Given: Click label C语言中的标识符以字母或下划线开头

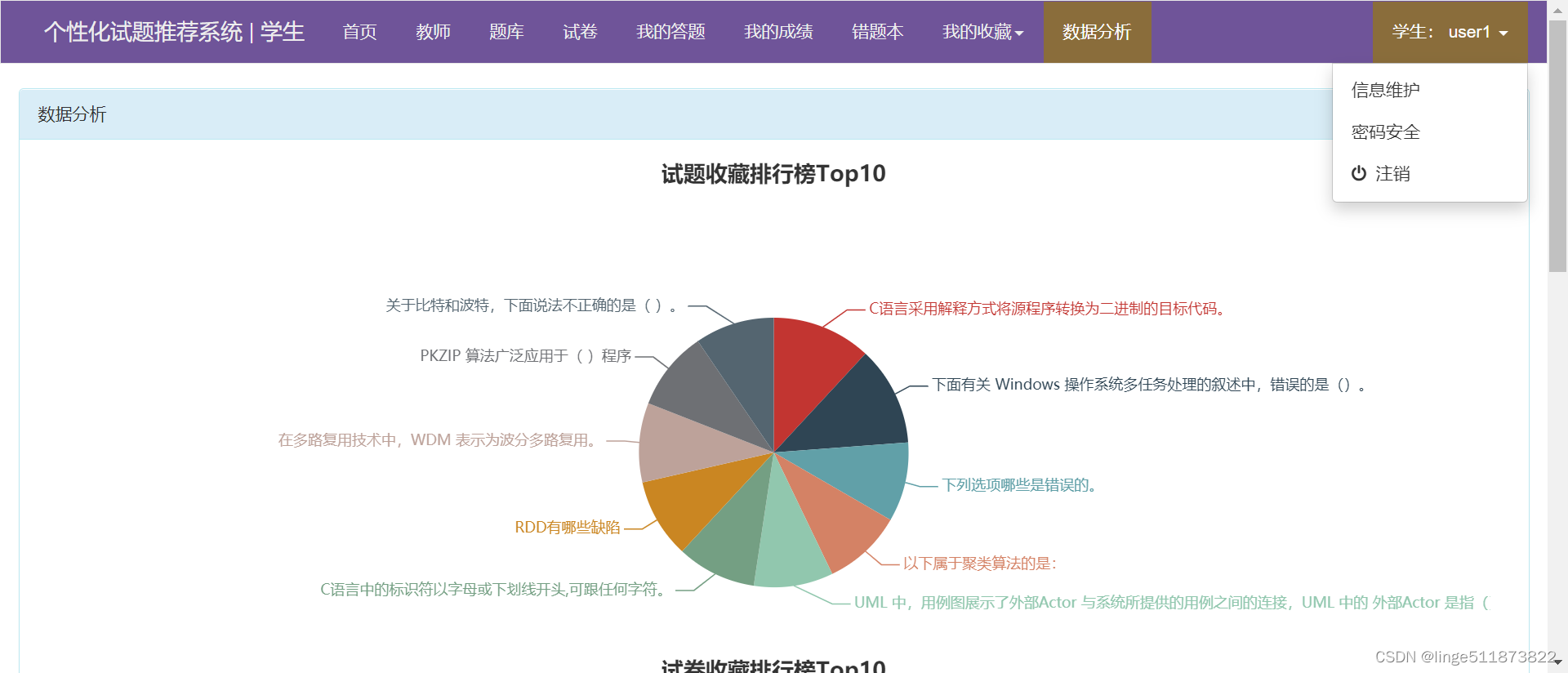Looking at the screenshot, I should coord(494,590).
